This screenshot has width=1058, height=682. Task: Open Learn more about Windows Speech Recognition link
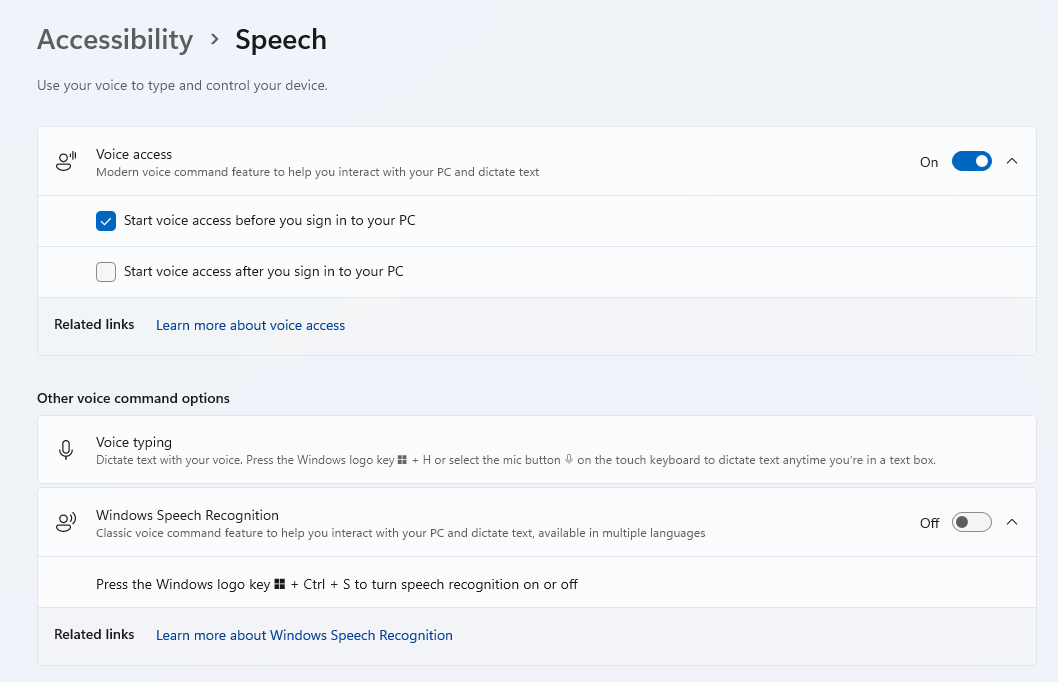tap(304, 635)
